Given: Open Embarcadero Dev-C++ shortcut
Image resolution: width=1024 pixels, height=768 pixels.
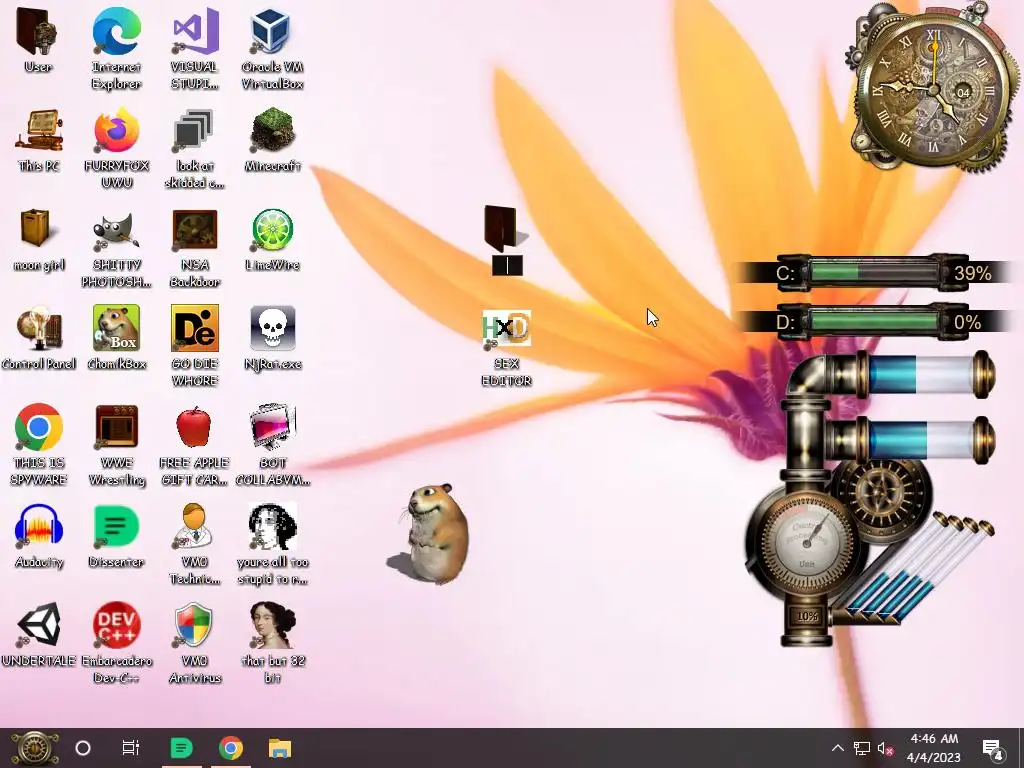Looking at the screenshot, I should pyautogui.click(x=116, y=624).
